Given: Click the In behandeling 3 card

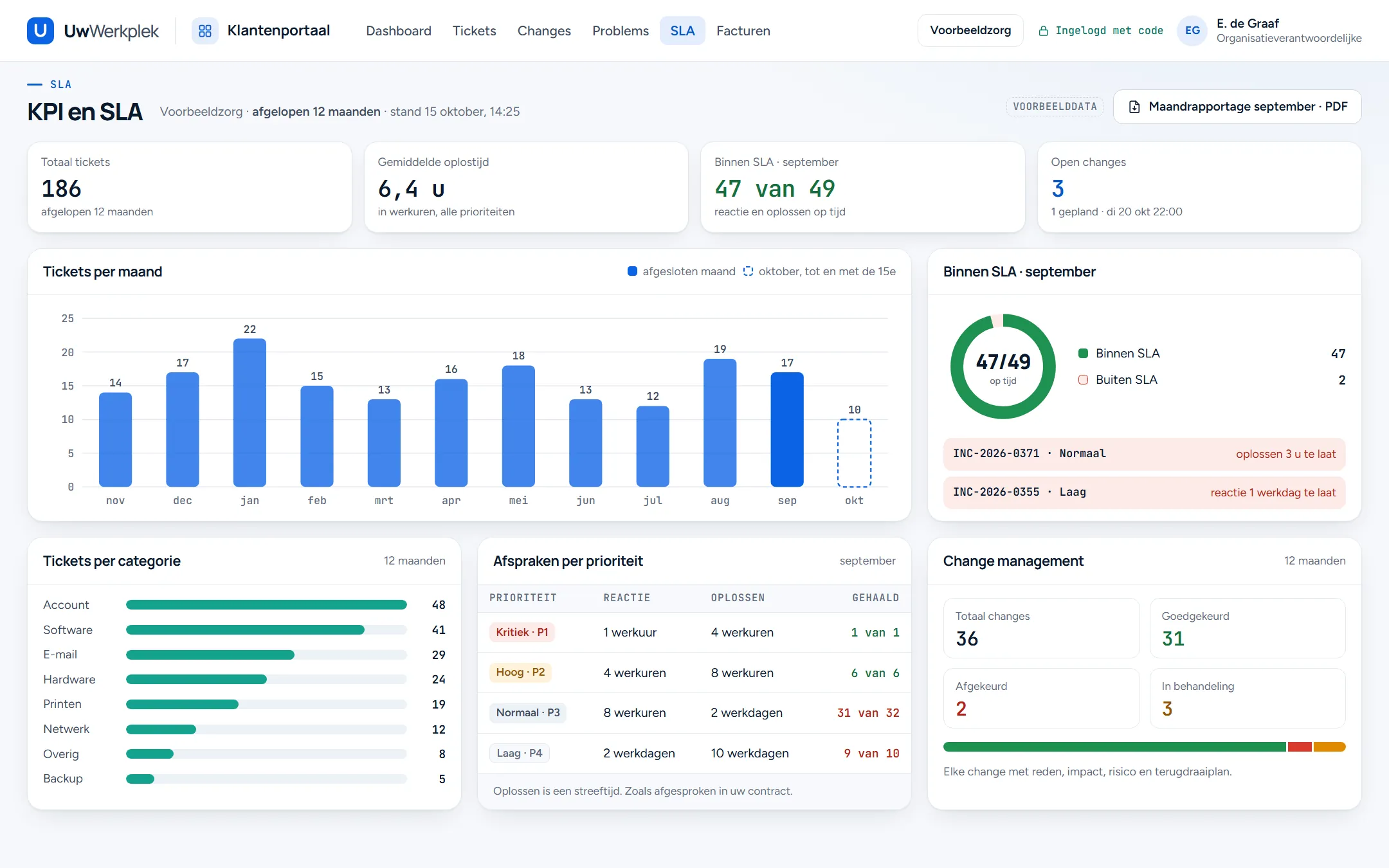Looking at the screenshot, I should click(1247, 698).
